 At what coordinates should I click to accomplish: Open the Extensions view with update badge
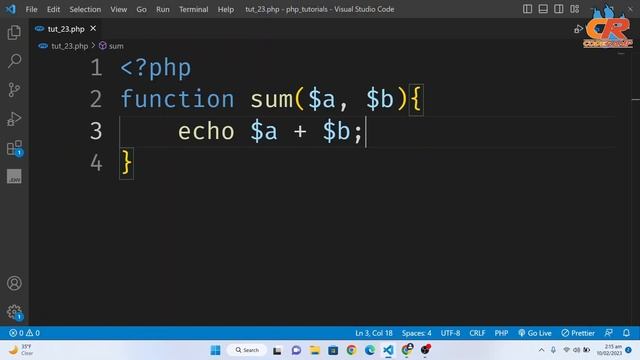coord(15,148)
